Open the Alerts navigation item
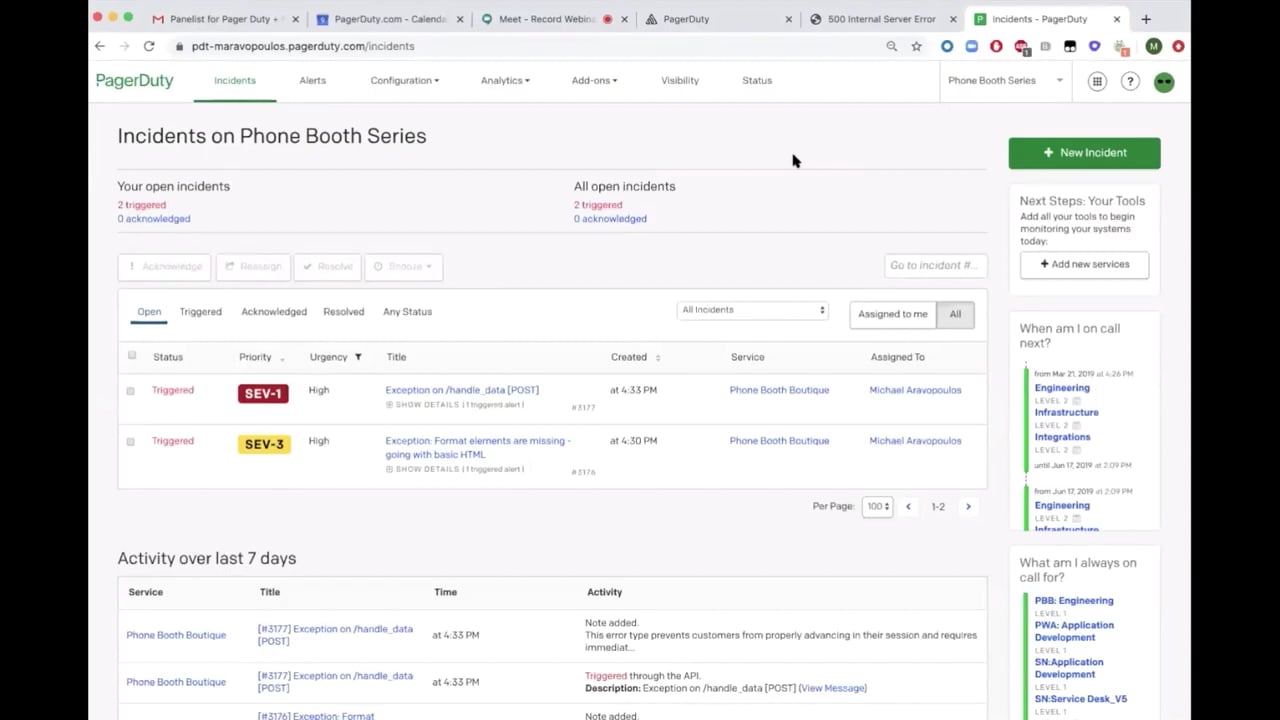This screenshot has width=1280, height=720. click(x=312, y=80)
